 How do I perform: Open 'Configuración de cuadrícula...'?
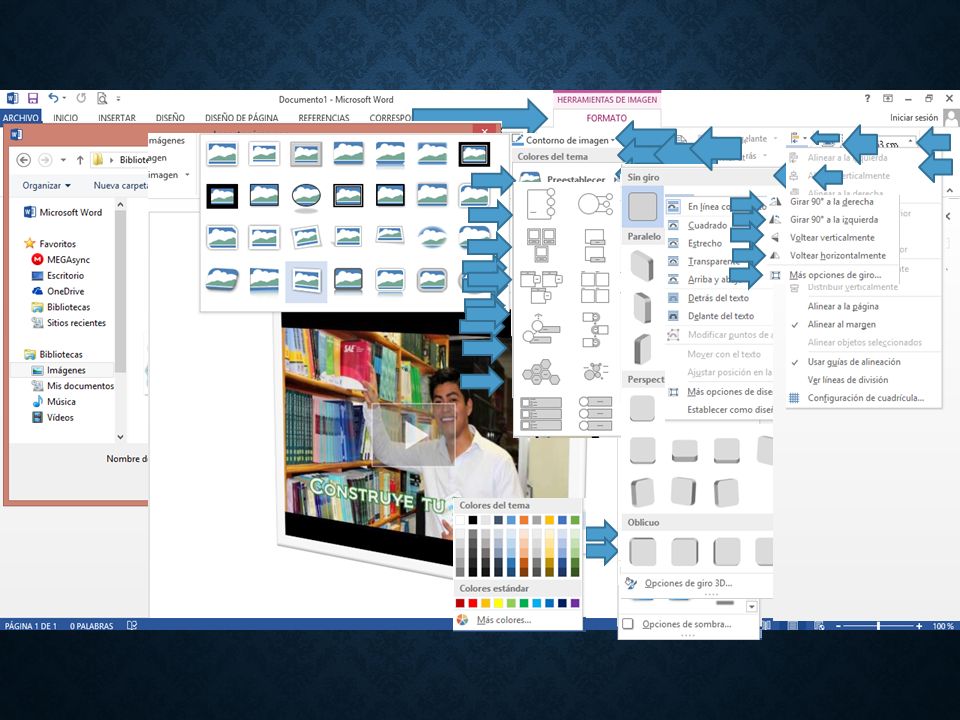[x=864, y=398]
